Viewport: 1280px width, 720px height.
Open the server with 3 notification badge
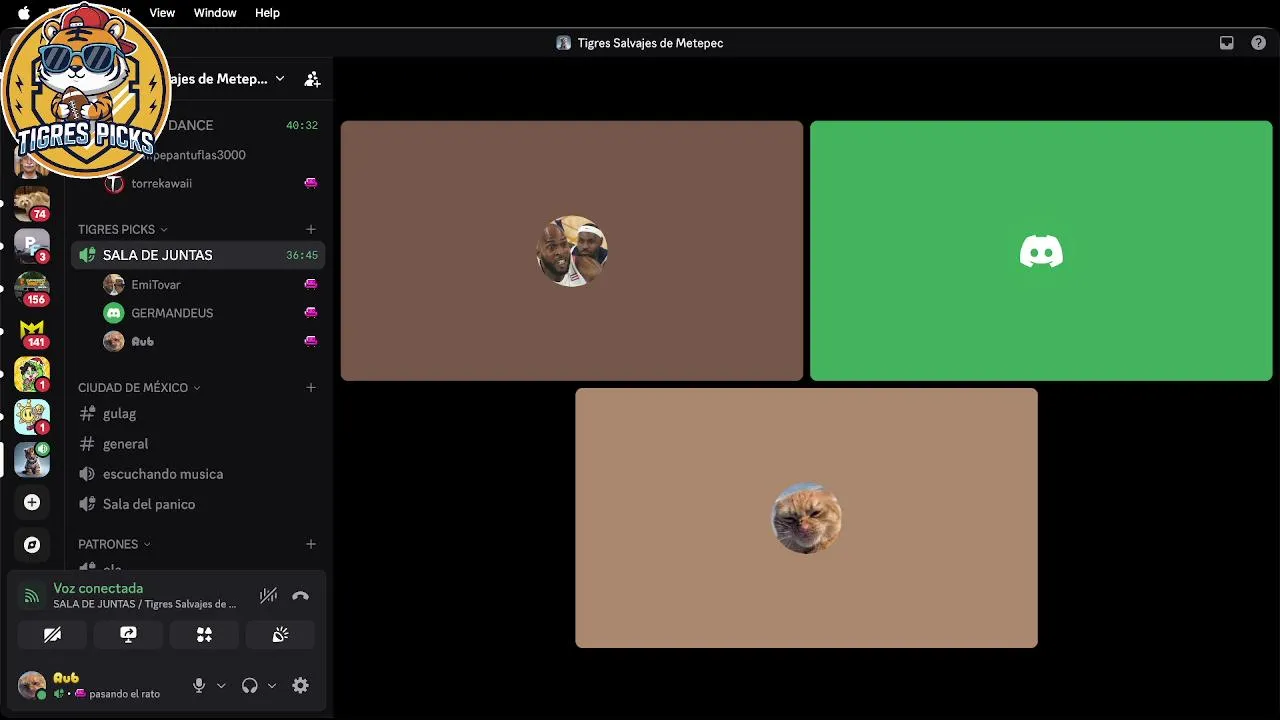(x=32, y=245)
